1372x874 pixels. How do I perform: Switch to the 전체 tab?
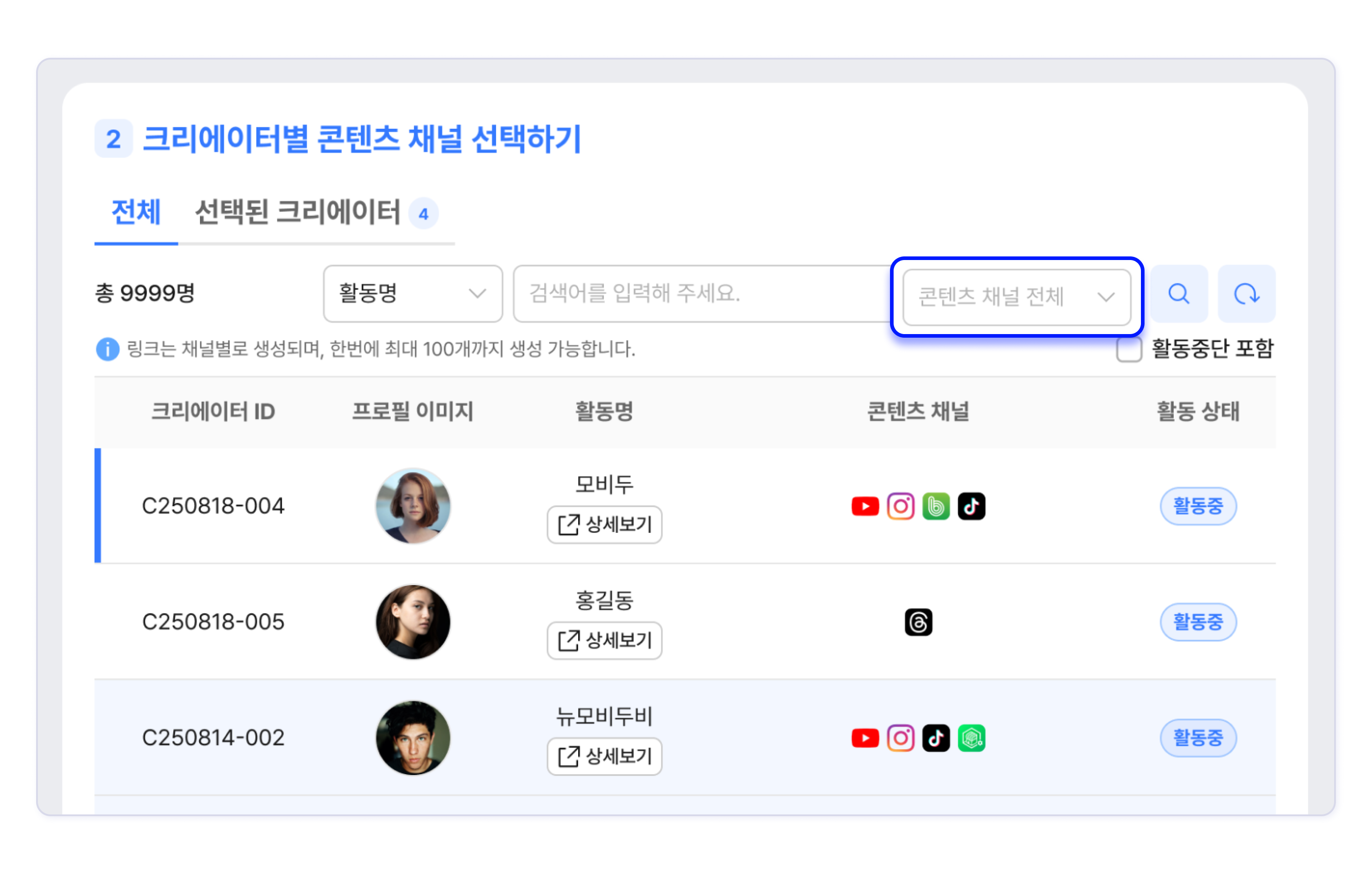coord(135,213)
